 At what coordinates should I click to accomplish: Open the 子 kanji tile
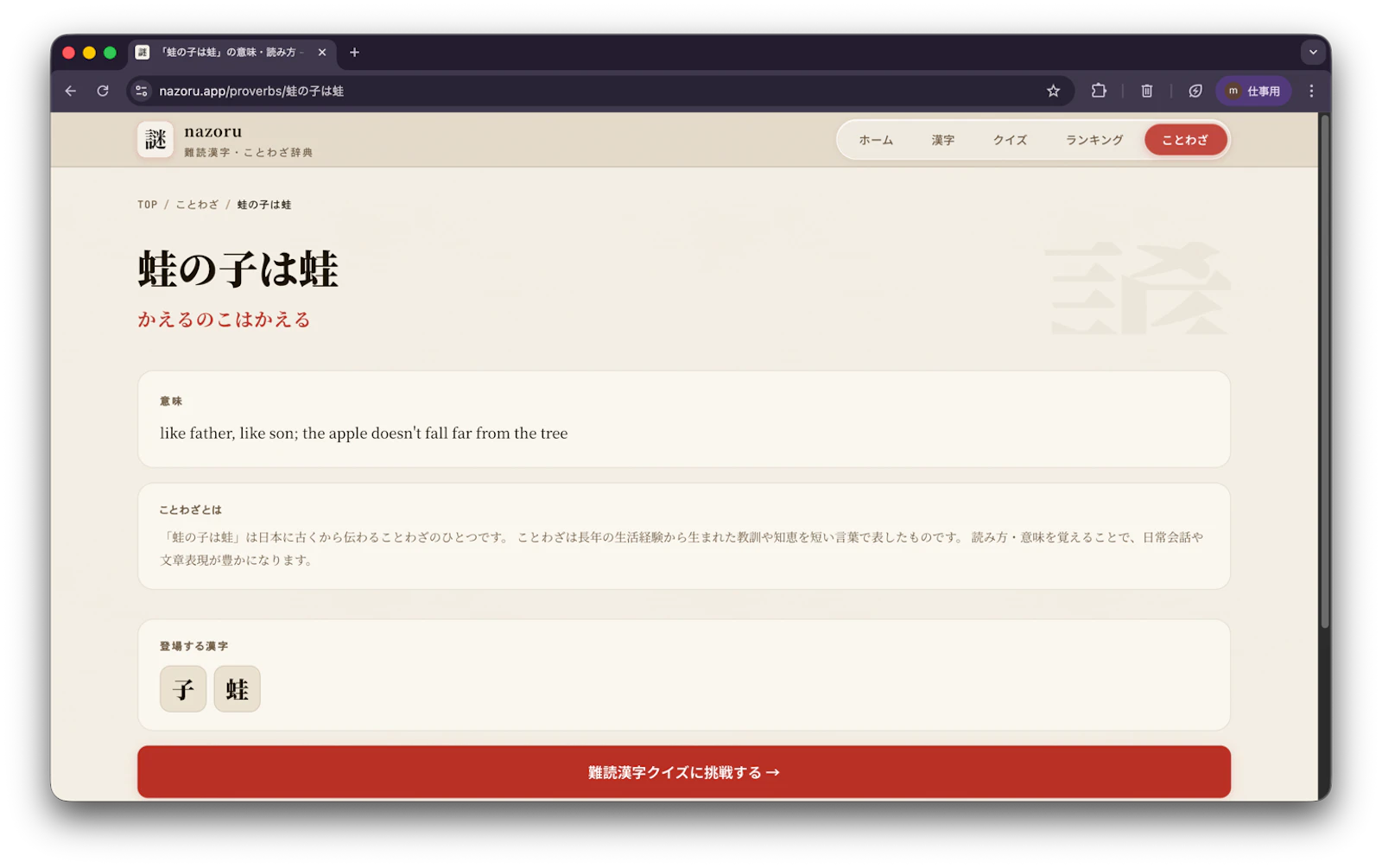pyautogui.click(x=183, y=688)
